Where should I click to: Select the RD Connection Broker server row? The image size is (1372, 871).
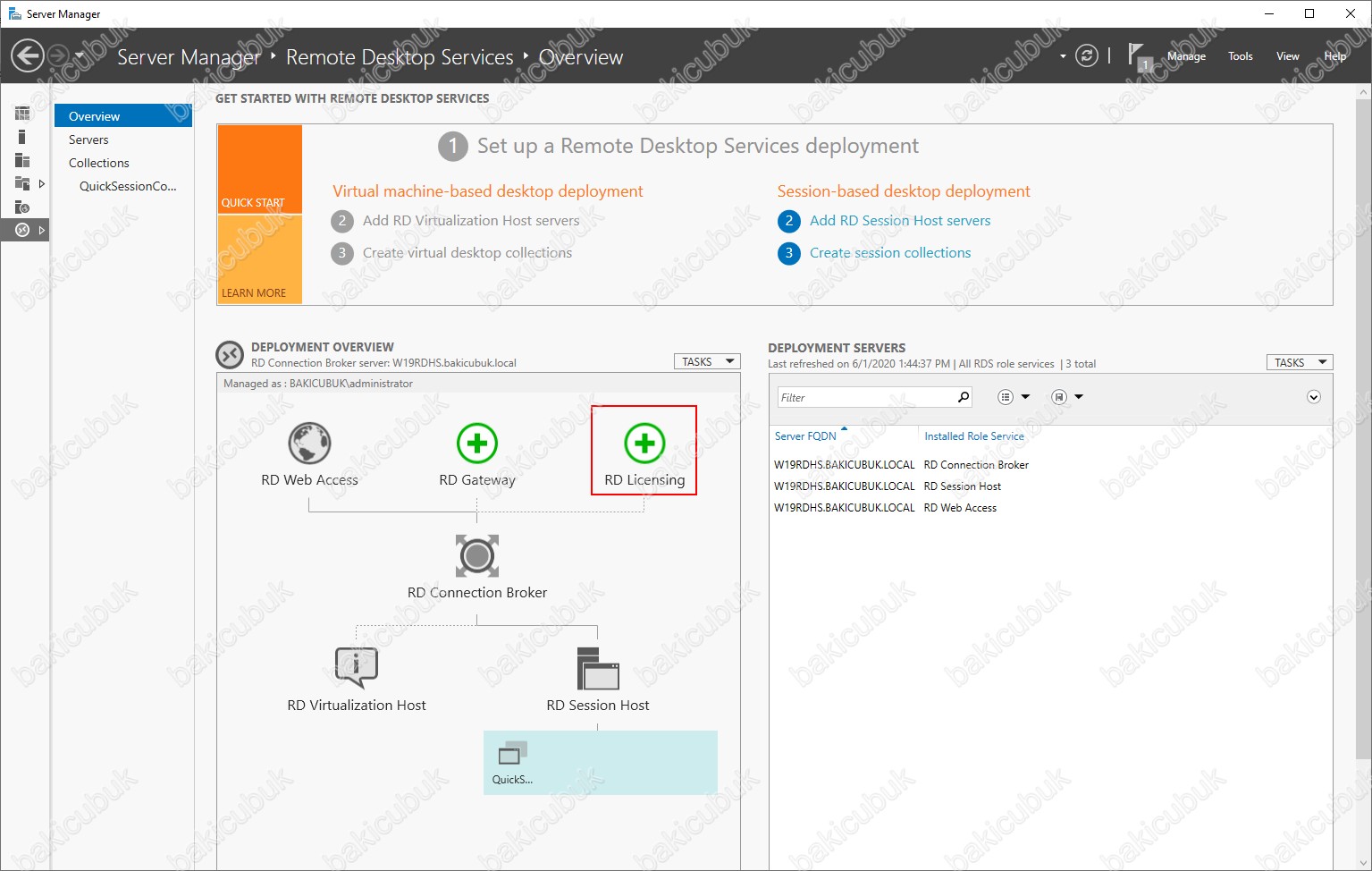1050,465
